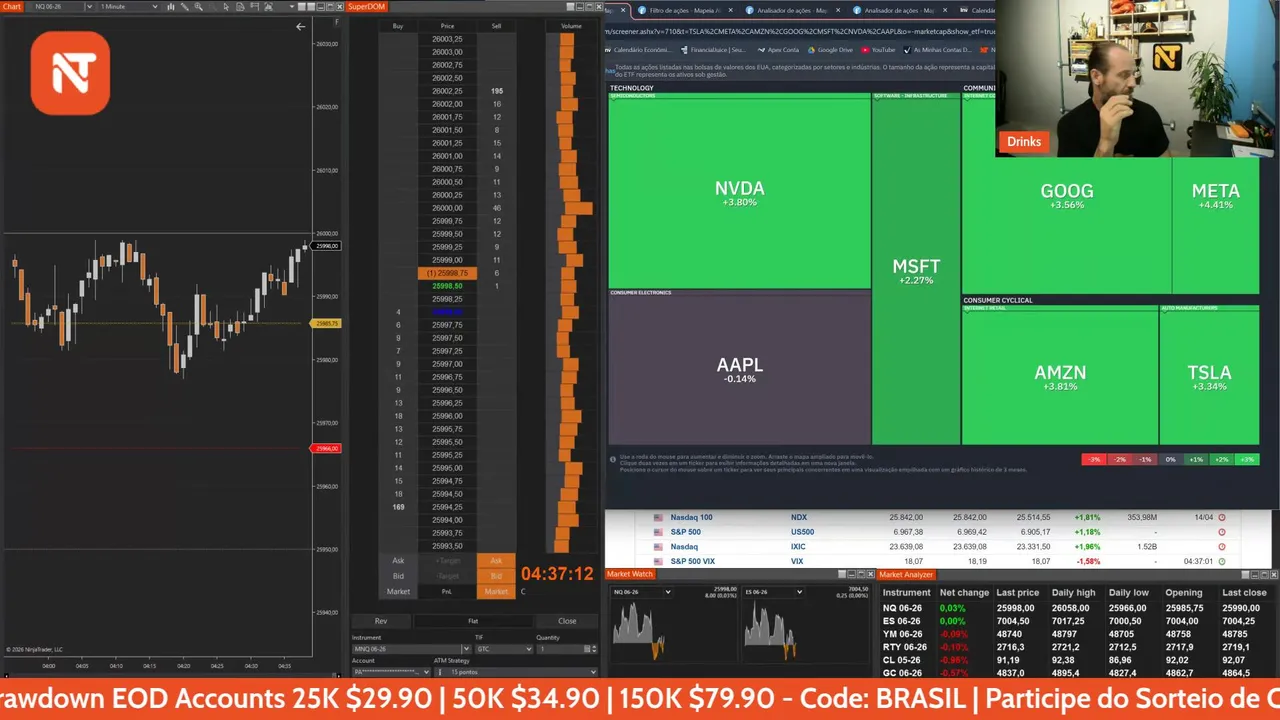Viewport: 1280px width, 720px height.
Task: Click the +3% green legend swatch
Action: [1246, 459]
